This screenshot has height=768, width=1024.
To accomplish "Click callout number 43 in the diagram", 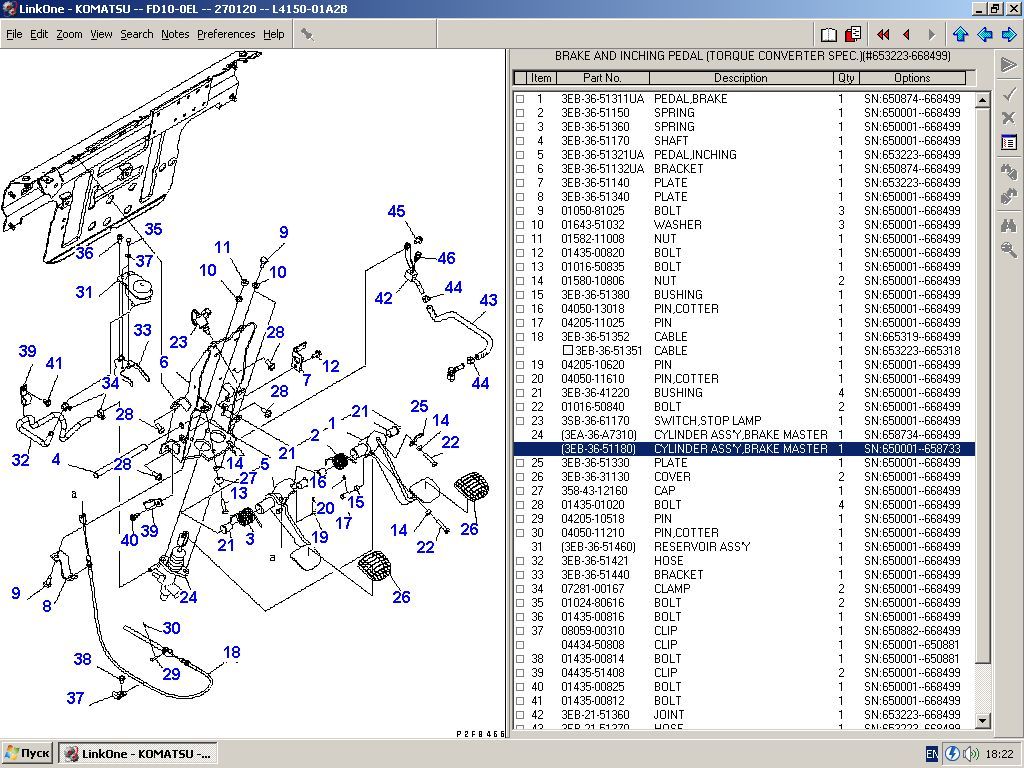I will 488,300.
